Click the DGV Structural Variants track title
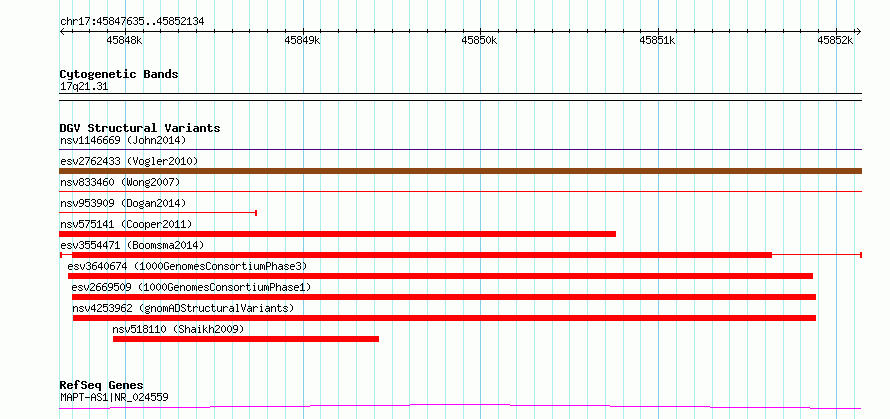 pos(140,128)
